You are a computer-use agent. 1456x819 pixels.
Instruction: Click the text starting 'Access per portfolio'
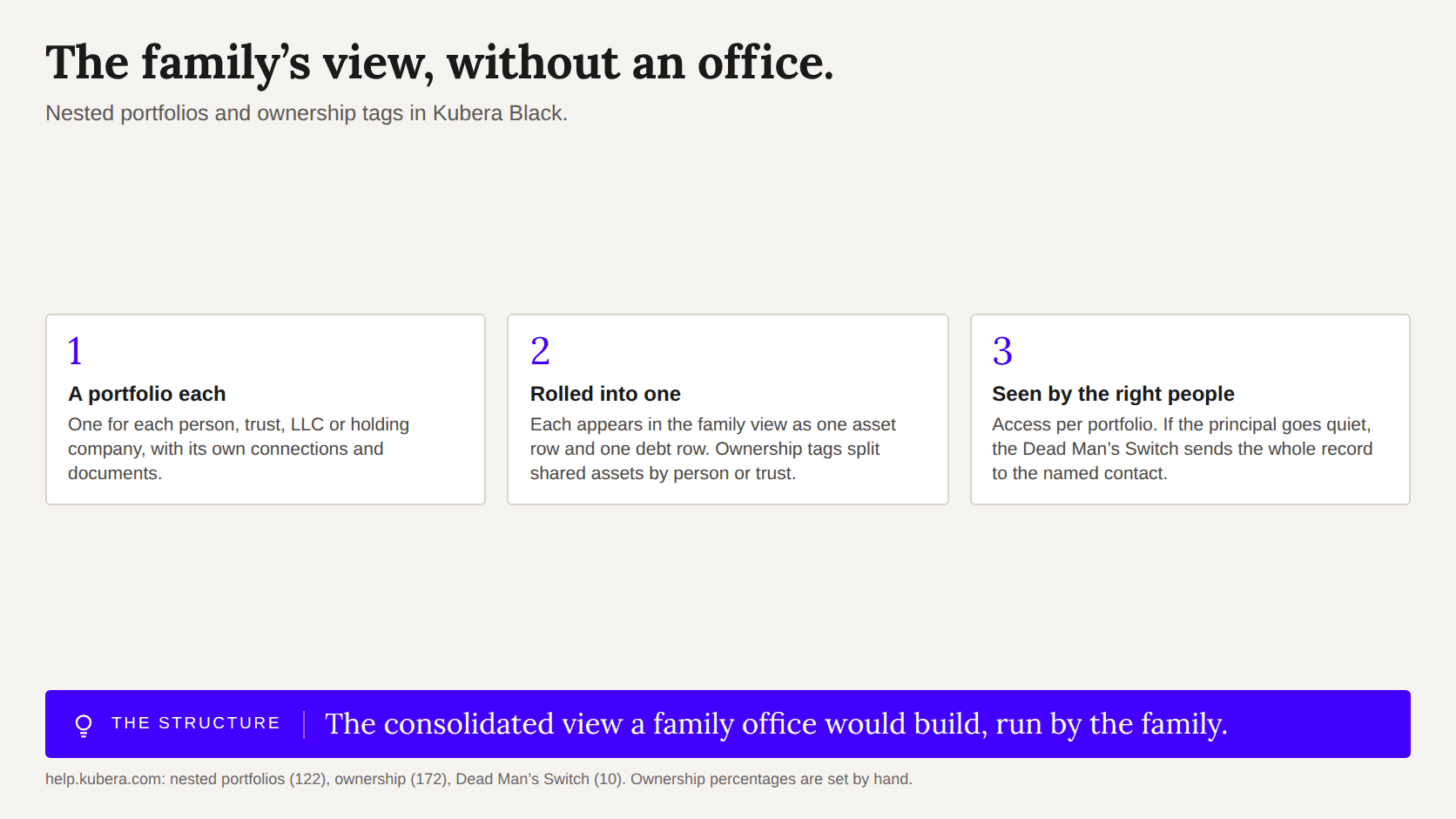[1182, 449]
